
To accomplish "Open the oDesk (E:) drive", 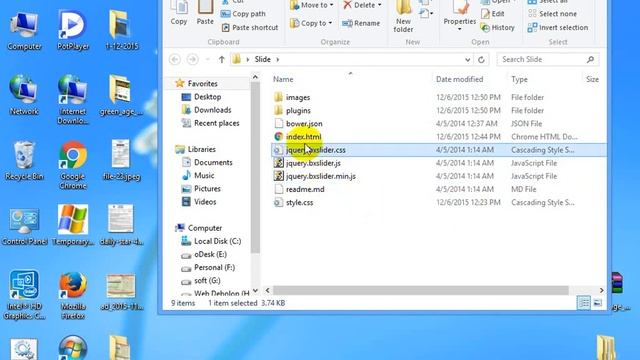I will coord(210,254).
